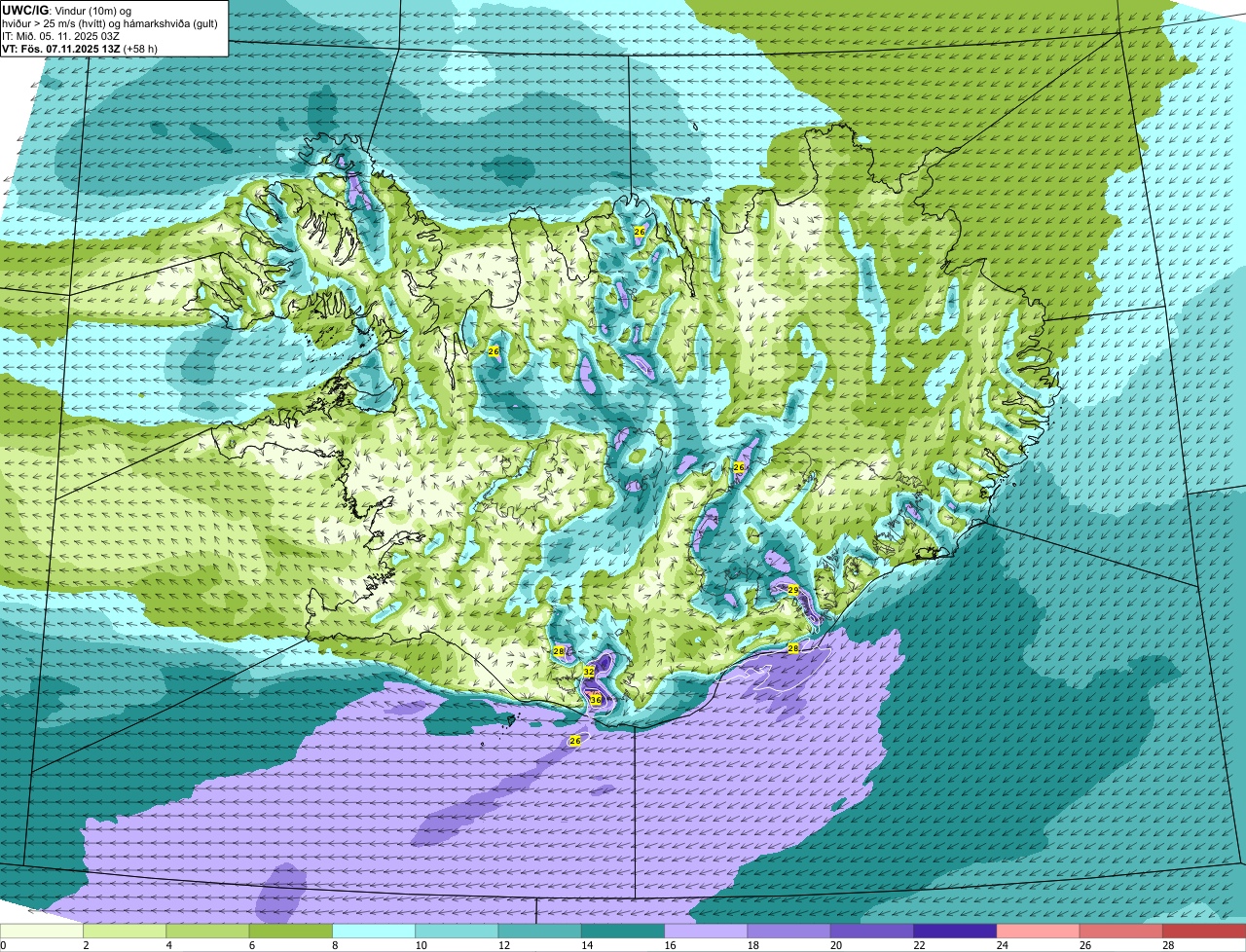Screen dimensions: 1246x952
Task: Pick the 14–16 dark teal color bar swatch
Action: coord(623,932)
